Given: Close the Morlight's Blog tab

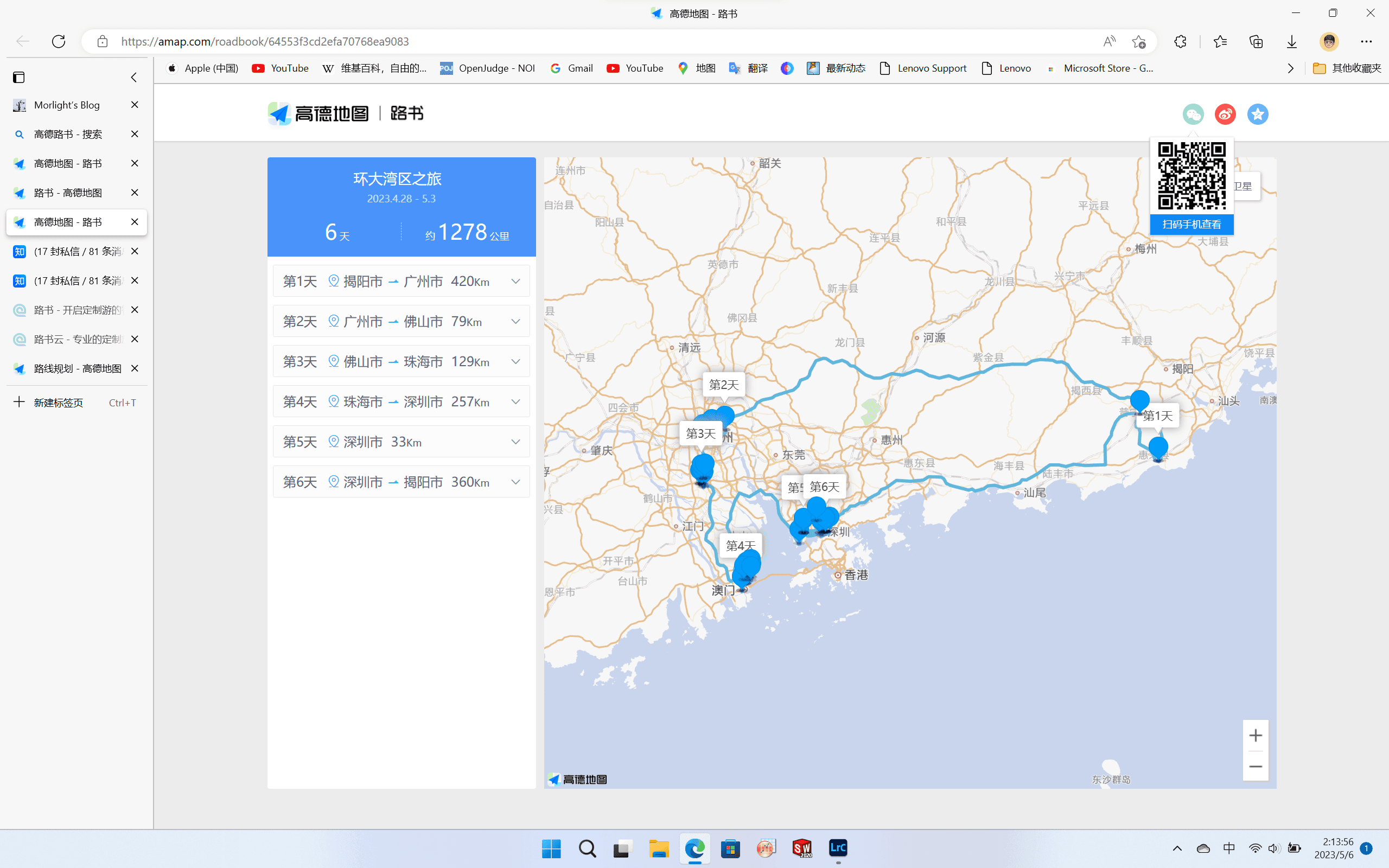Looking at the screenshot, I should click(x=135, y=105).
